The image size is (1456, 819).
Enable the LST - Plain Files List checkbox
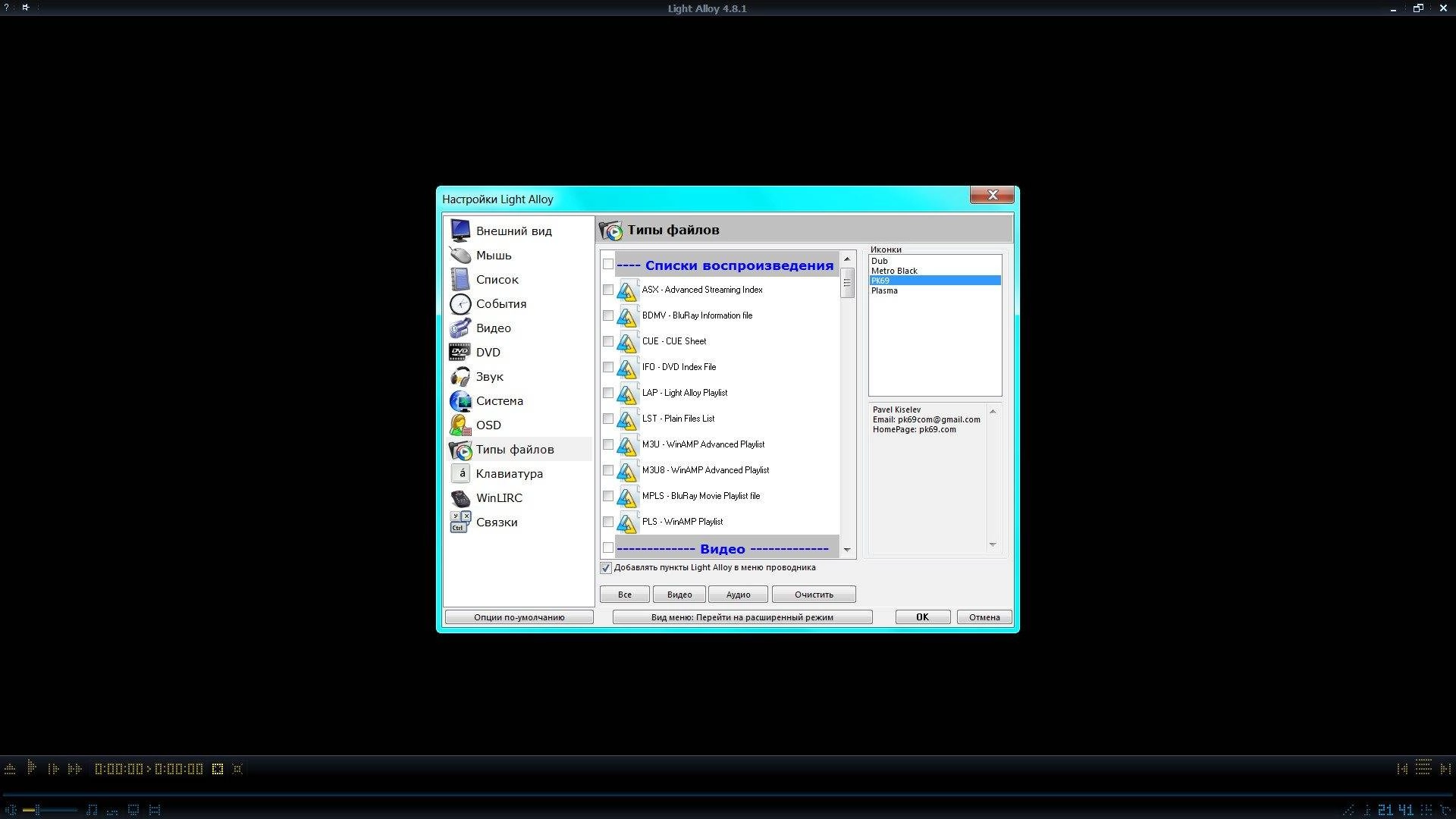coord(608,419)
